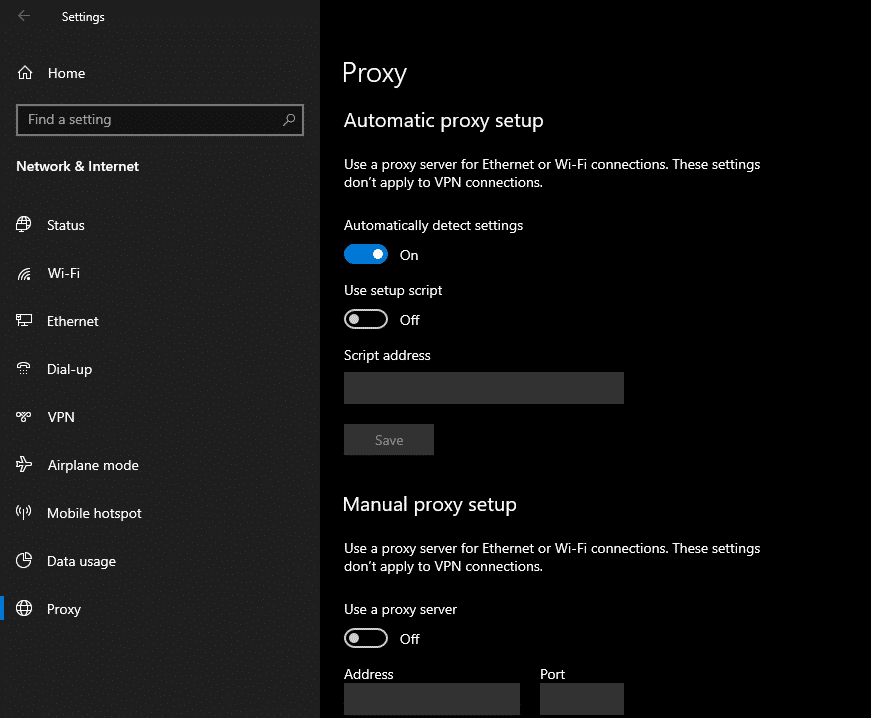871x718 pixels.
Task: Select the Status globe icon in sidebar
Action: pyautogui.click(x=23, y=225)
